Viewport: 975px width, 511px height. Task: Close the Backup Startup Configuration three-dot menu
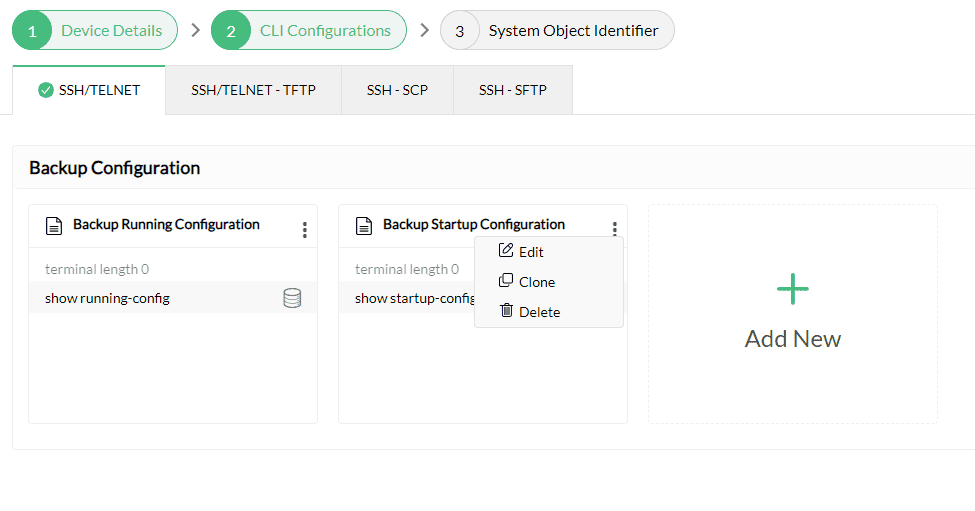(615, 229)
